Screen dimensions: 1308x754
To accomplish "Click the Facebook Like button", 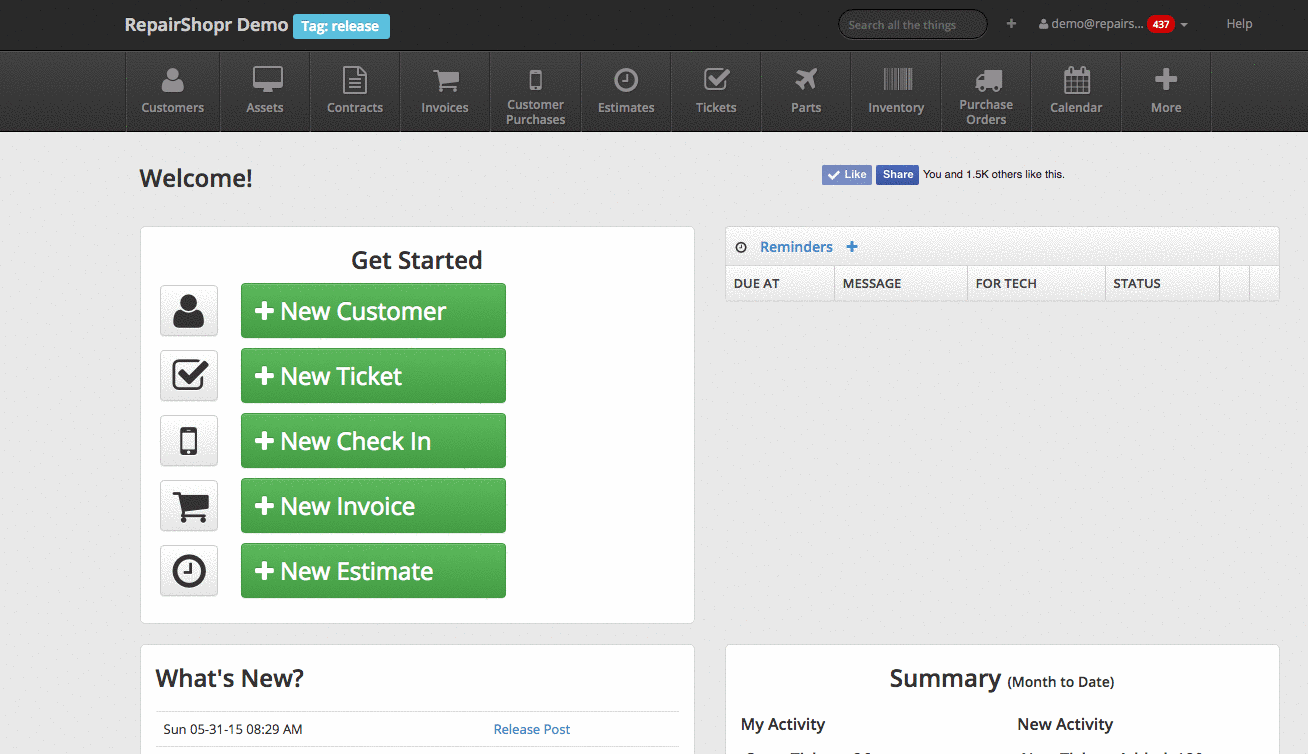I will tap(847, 175).
